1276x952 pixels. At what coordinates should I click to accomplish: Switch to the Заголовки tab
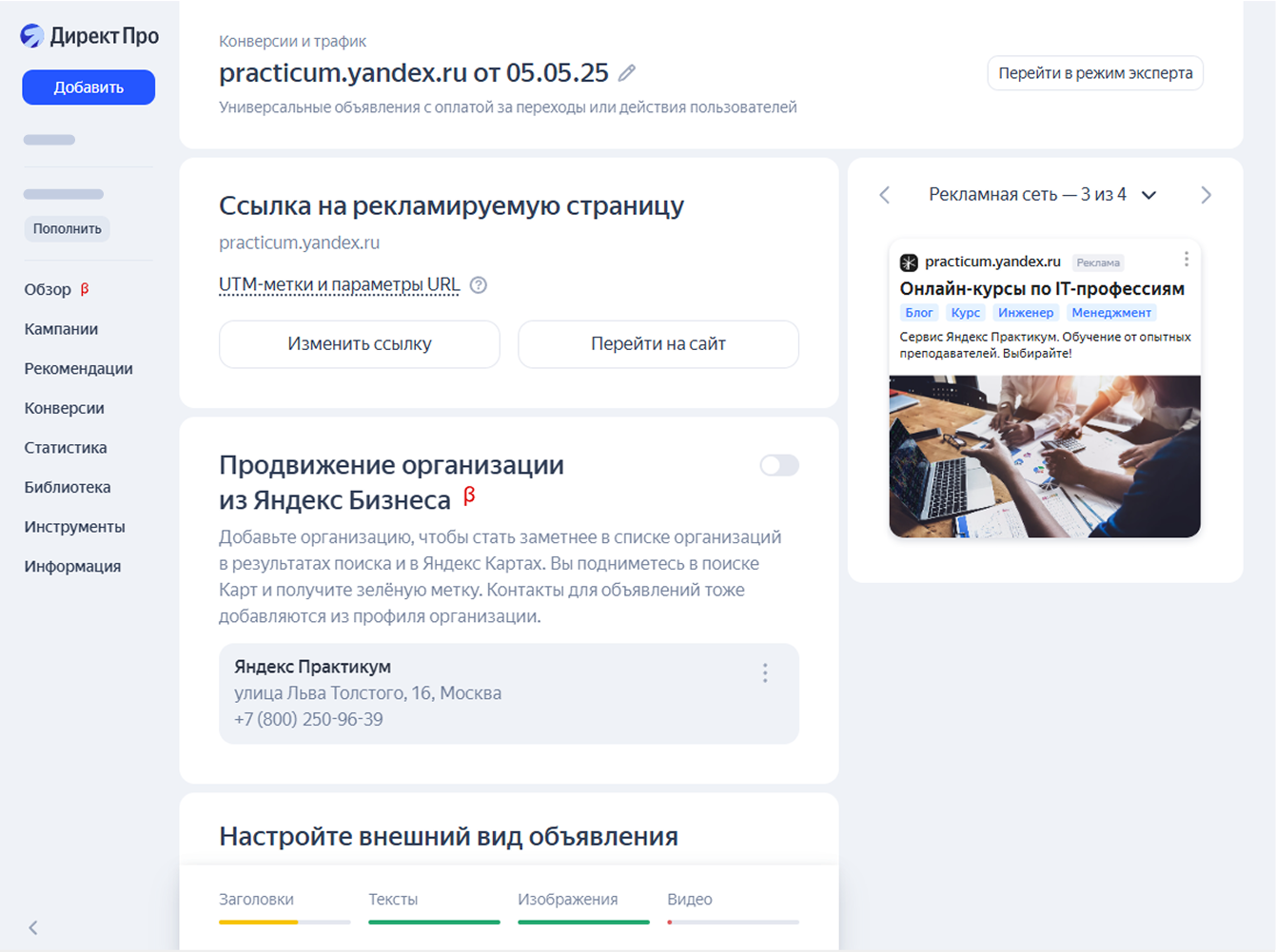point(256,900)
